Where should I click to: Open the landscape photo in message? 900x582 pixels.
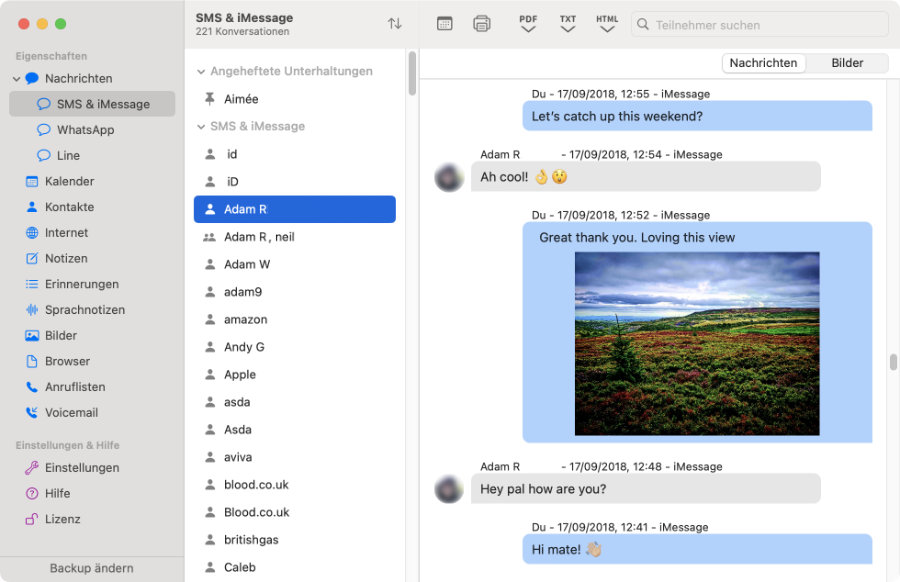[x=697, y=343]
